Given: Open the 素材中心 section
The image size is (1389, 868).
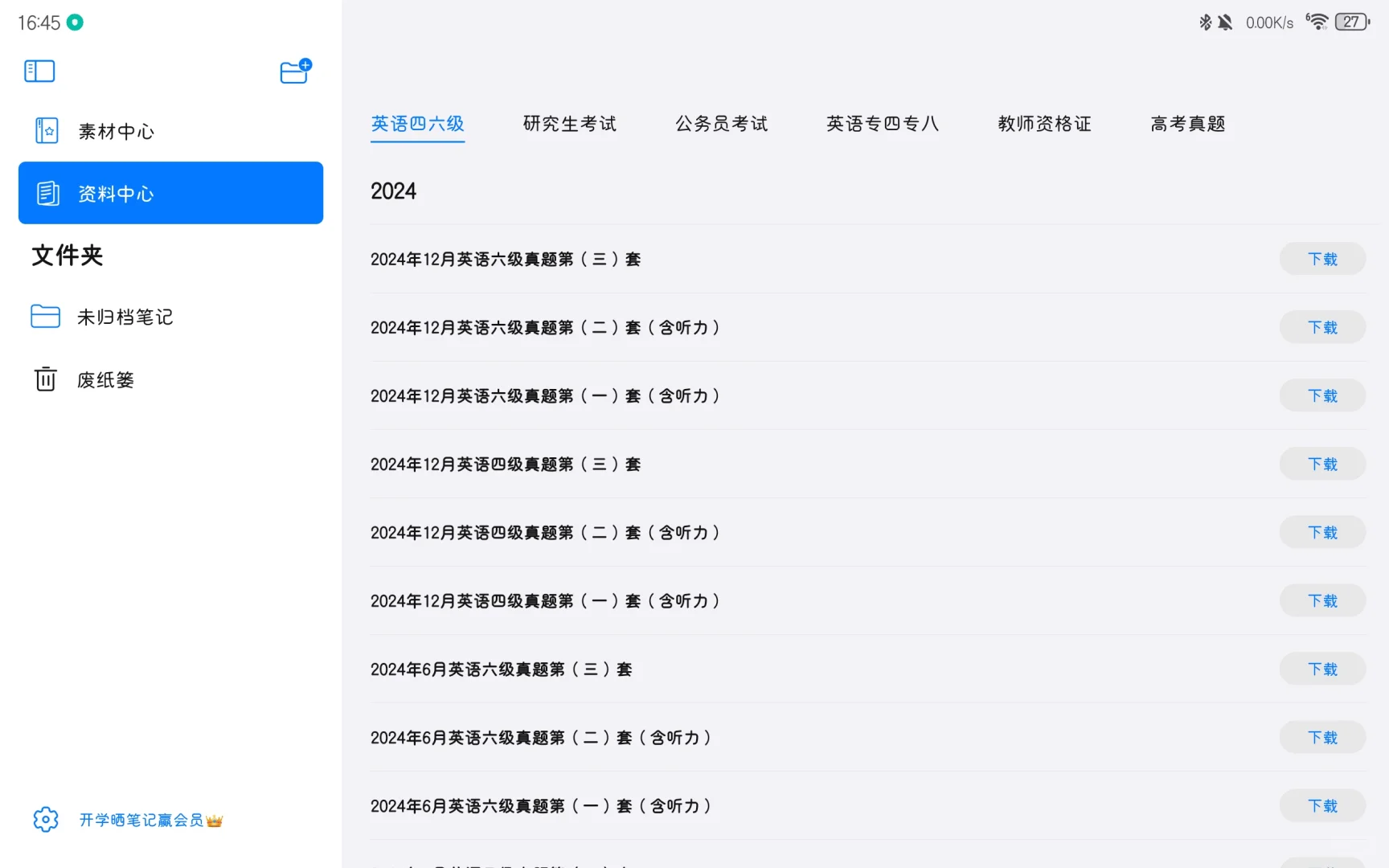Looking at the screenshot, I should (116, 131).
